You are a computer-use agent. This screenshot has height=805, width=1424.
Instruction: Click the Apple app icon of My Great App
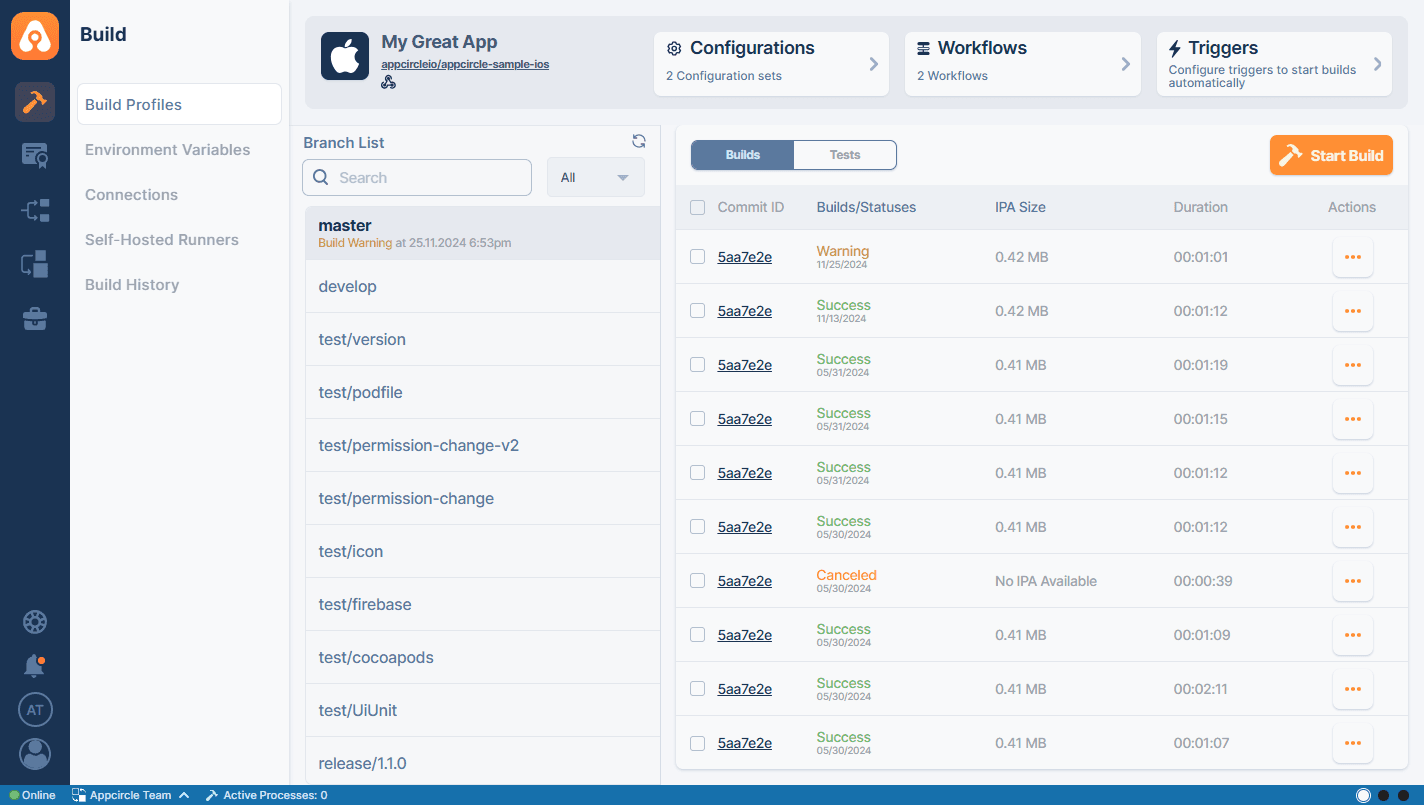pos(345,56)
